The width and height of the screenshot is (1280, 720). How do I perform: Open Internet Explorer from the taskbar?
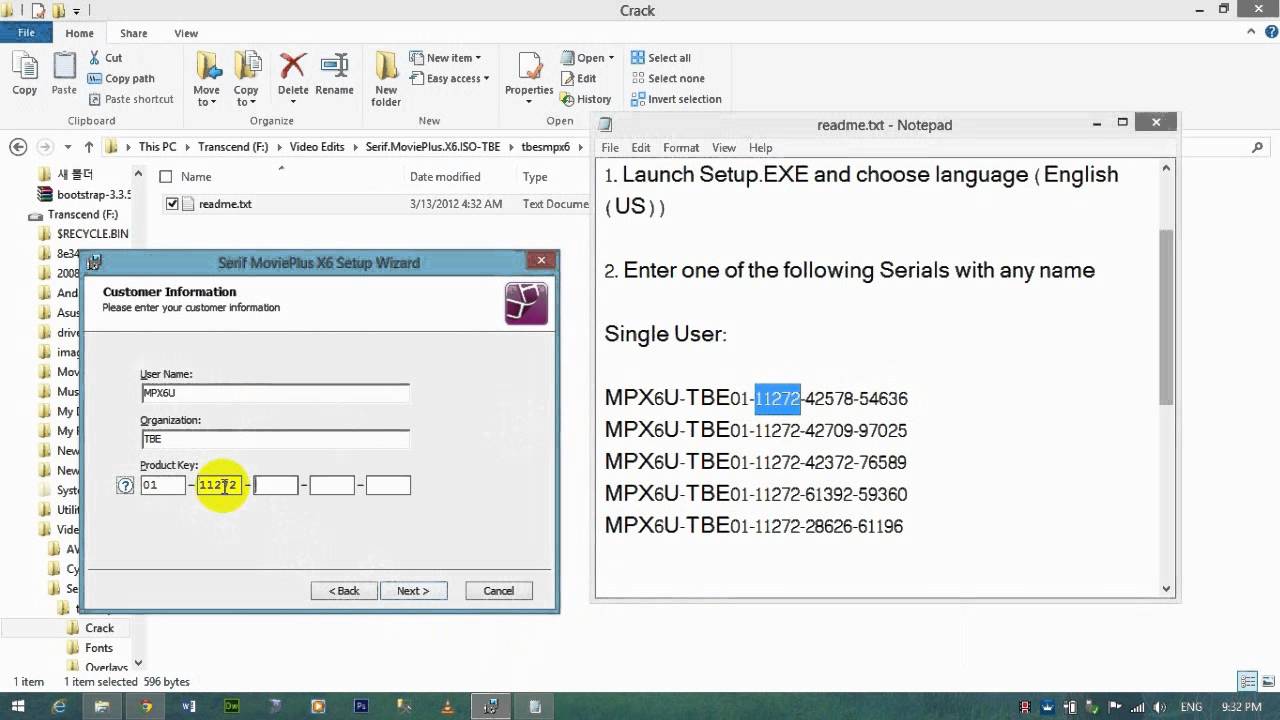pyautogui.click(x=59, y=706)
